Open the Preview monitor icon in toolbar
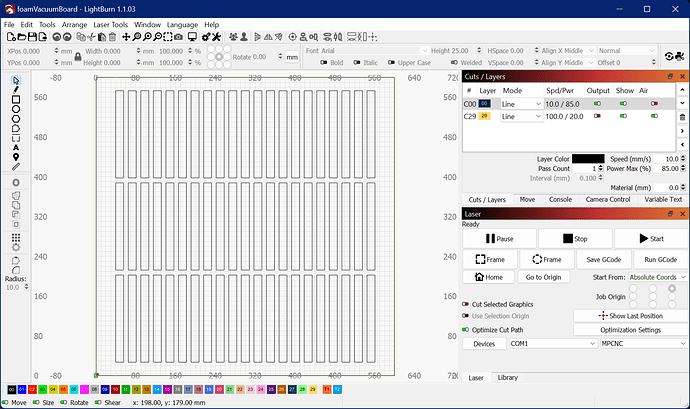Image resolution: width=690 pixels, height=409 pixels. click(191, 37)
